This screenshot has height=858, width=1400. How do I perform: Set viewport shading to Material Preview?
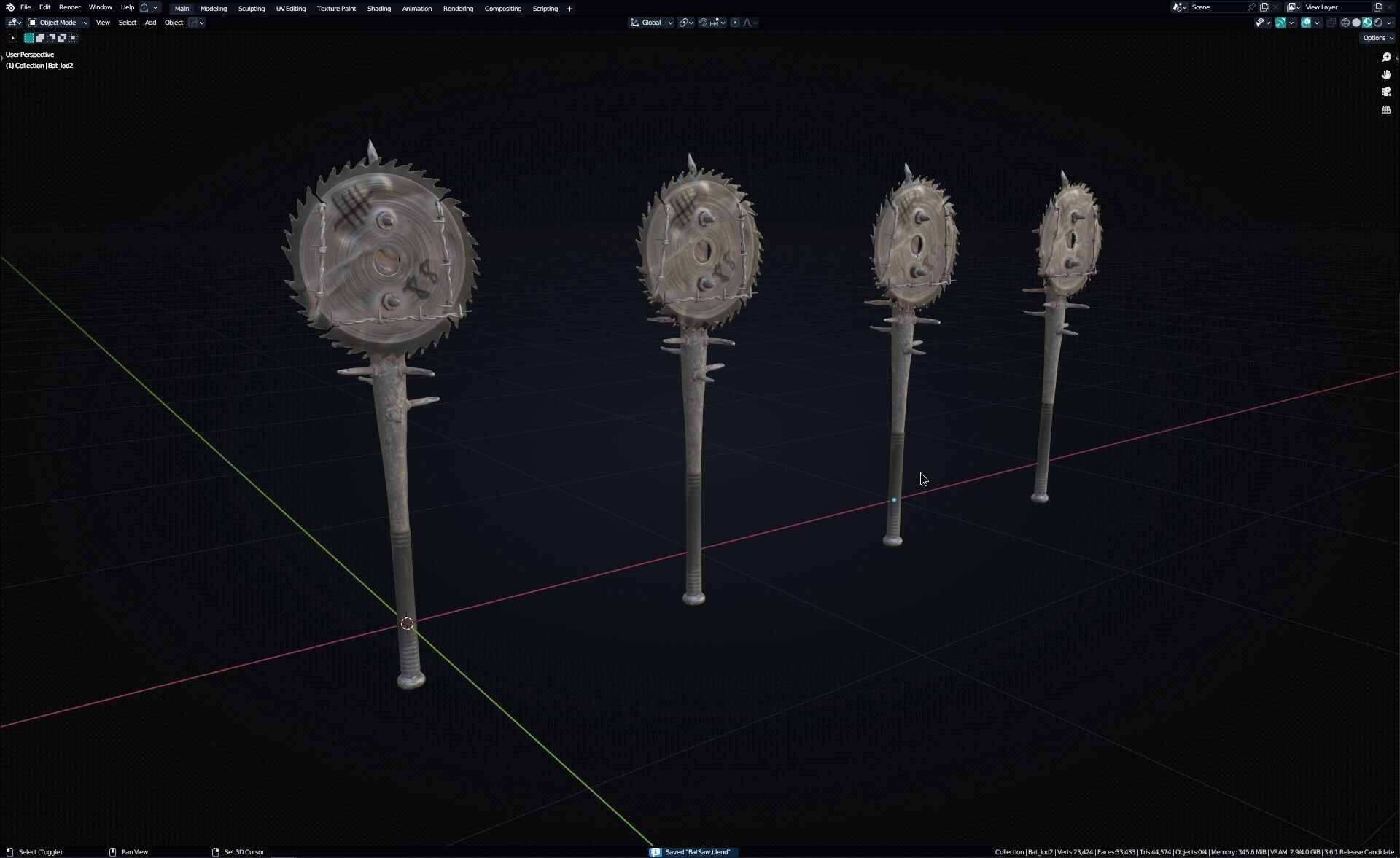pyautogui.click(x=1367, y=23)
